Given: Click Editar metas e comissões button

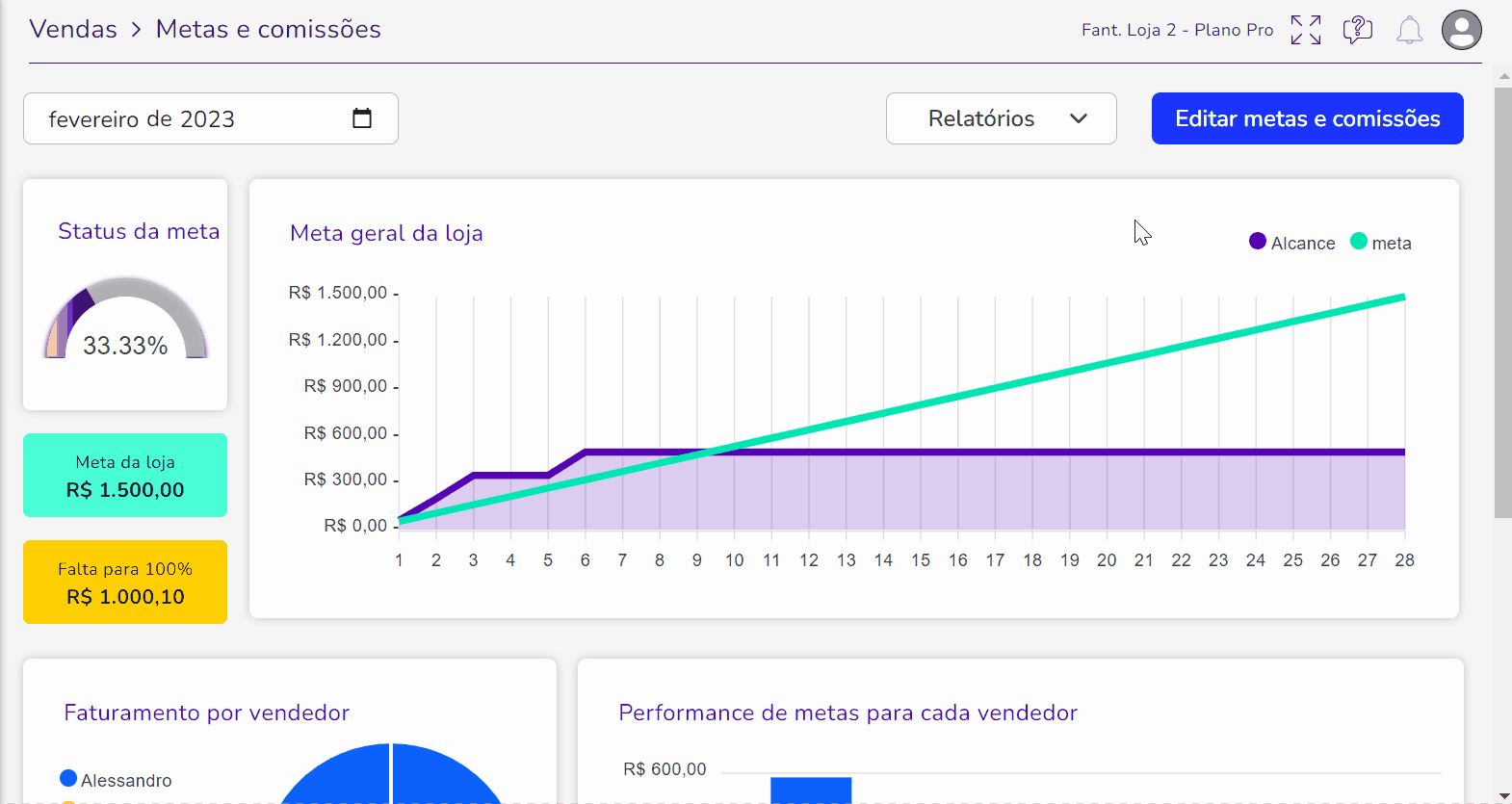Looking at the screenshot, I should (1308, 118).
